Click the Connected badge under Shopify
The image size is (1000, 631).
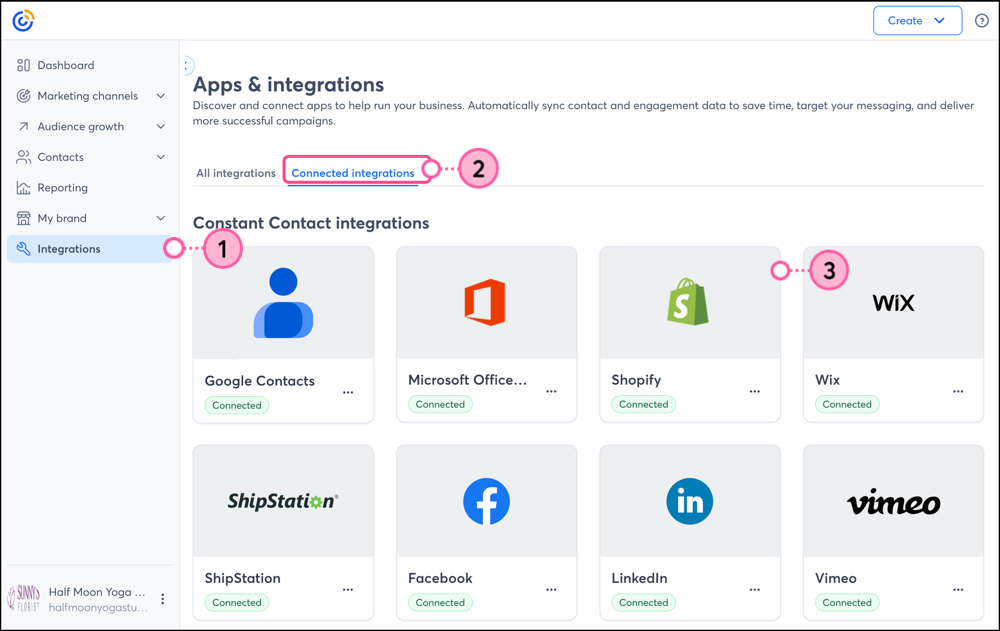click(643, 404)
